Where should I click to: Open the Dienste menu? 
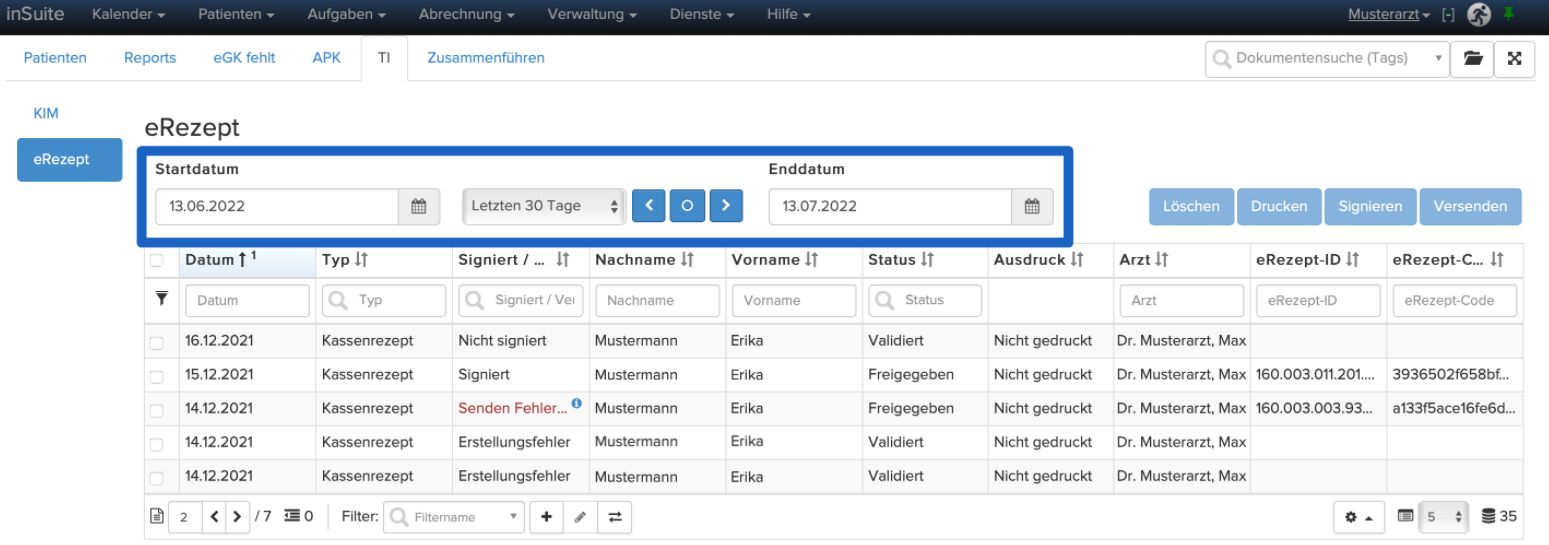point(700,15)
